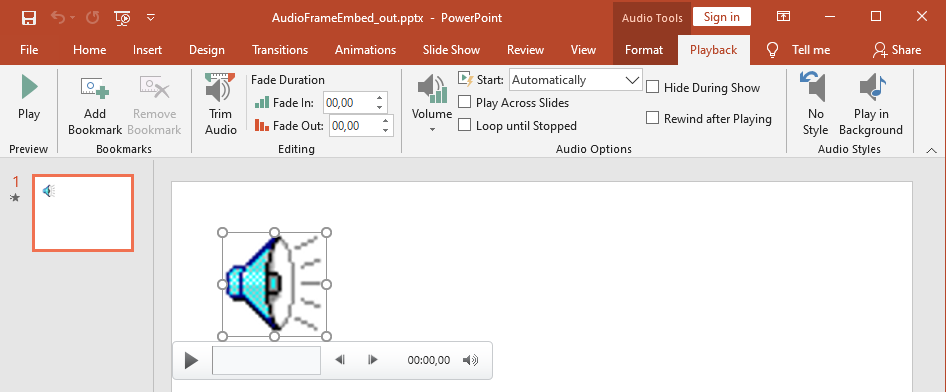Move forward 0.25 seconds in audio

tap(373, 360)
